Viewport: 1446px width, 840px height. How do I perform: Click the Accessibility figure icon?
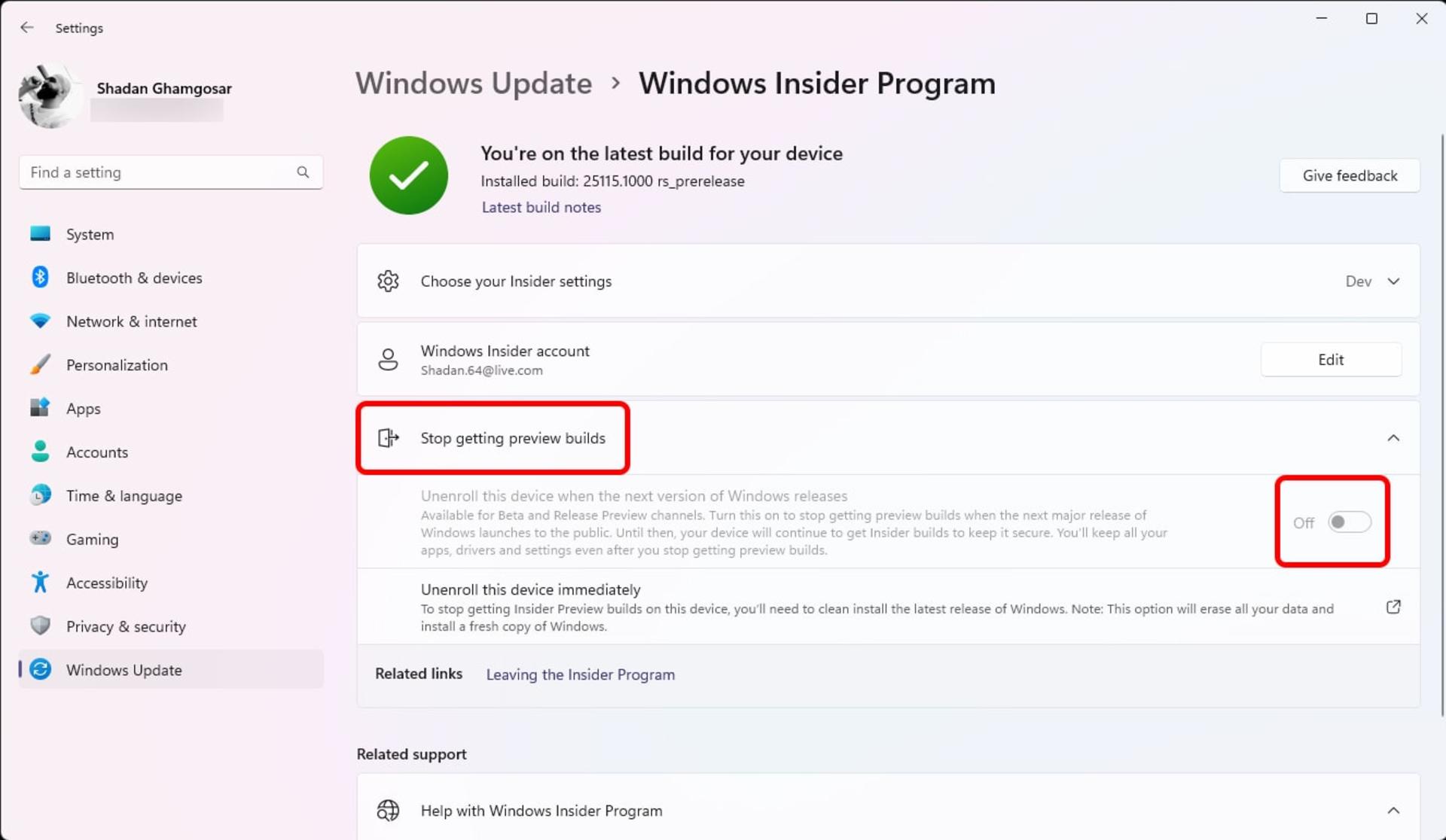pyautogui.click(x=40, y=583)
